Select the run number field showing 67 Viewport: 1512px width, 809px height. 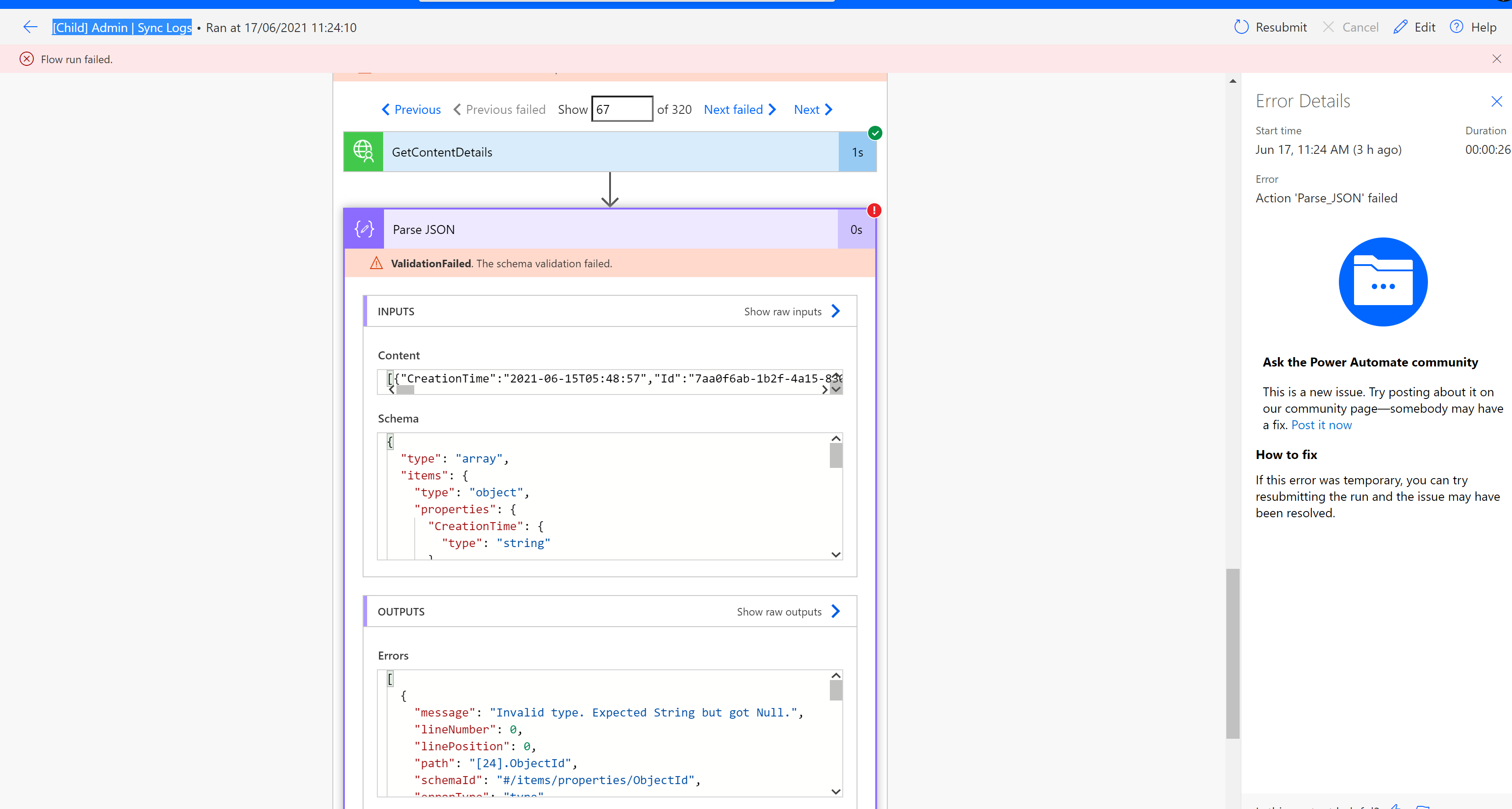tap(622, 109)
